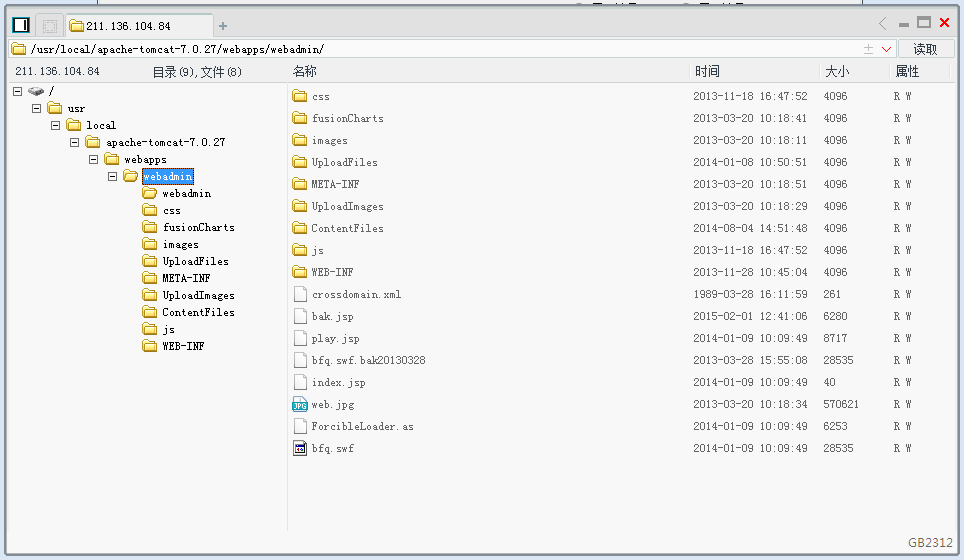964x560 pixels.
Task: Sort by 属性 column header
Action: click(x=907, y=71)
